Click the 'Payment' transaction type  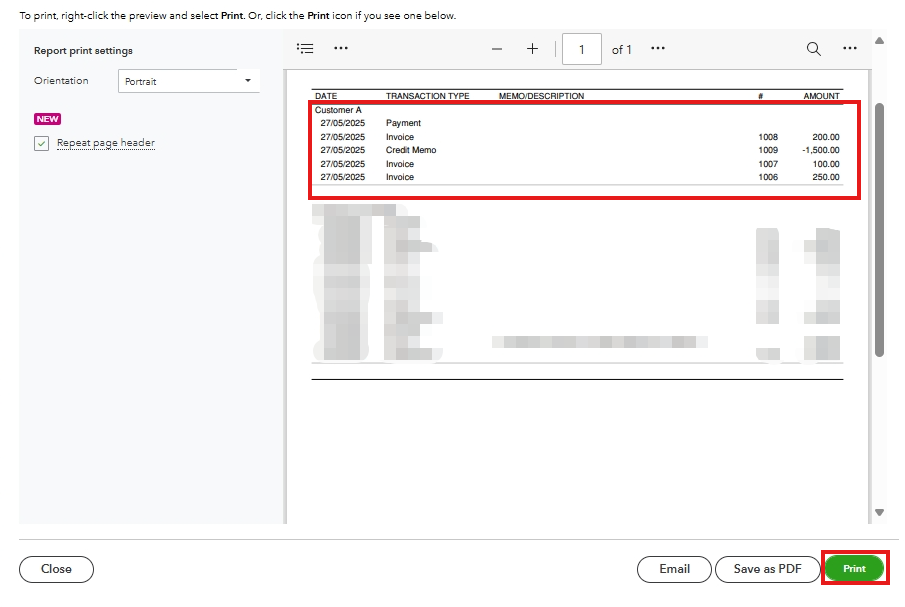pos(403,123)
